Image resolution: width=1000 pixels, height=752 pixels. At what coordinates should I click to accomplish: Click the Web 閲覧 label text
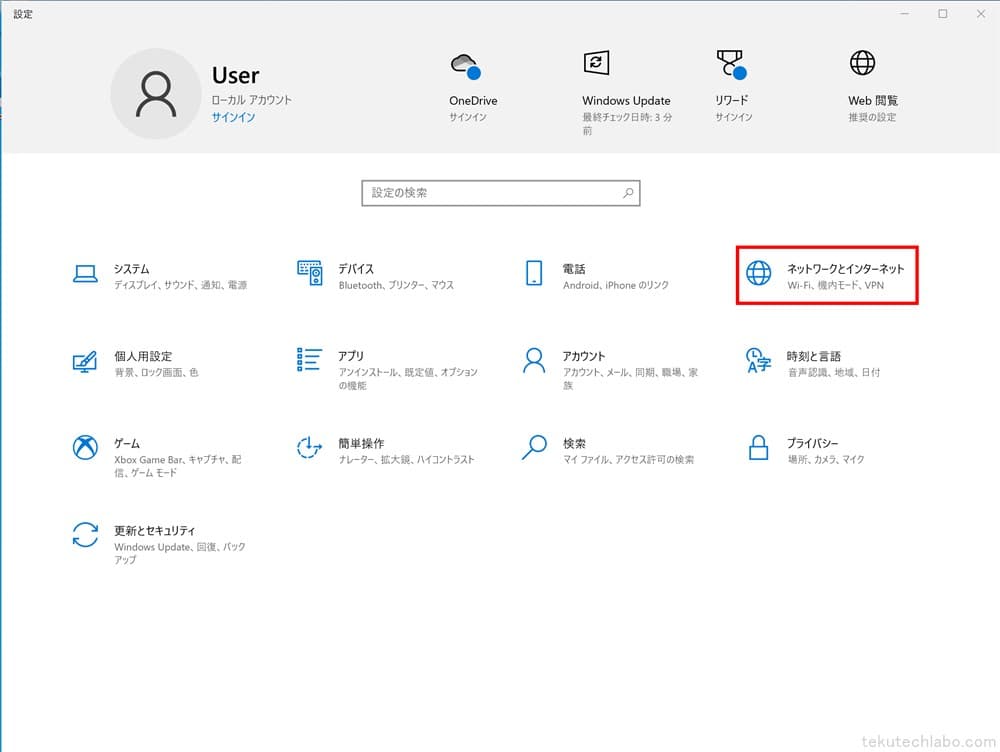(x=873, y=101)
